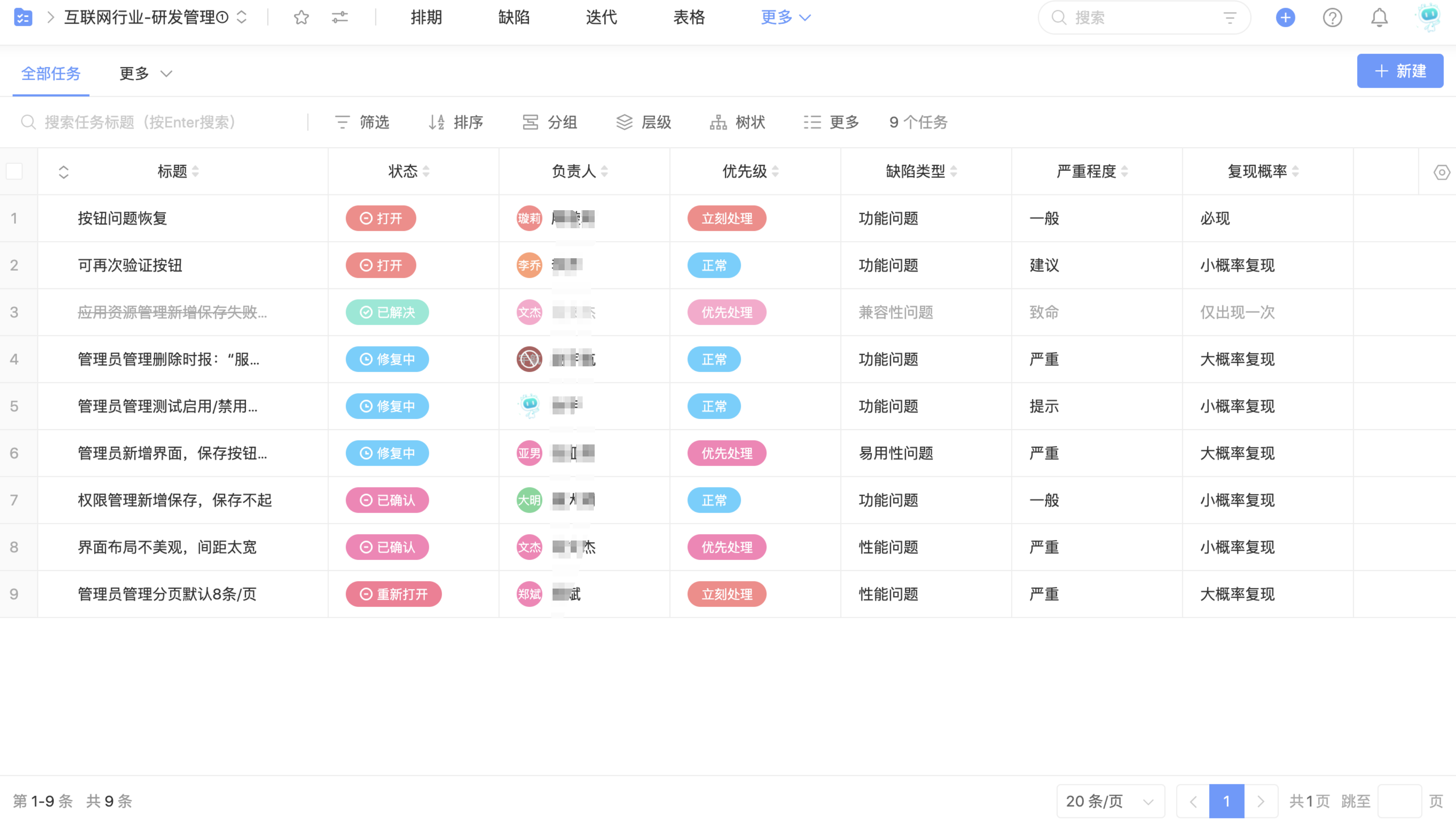Switch to 树状 tree view
The image size is (1456, 826).
(738, 123)
